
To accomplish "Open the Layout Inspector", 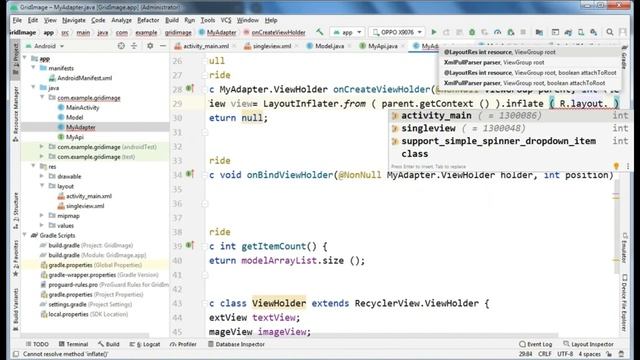I will point(588,344).
